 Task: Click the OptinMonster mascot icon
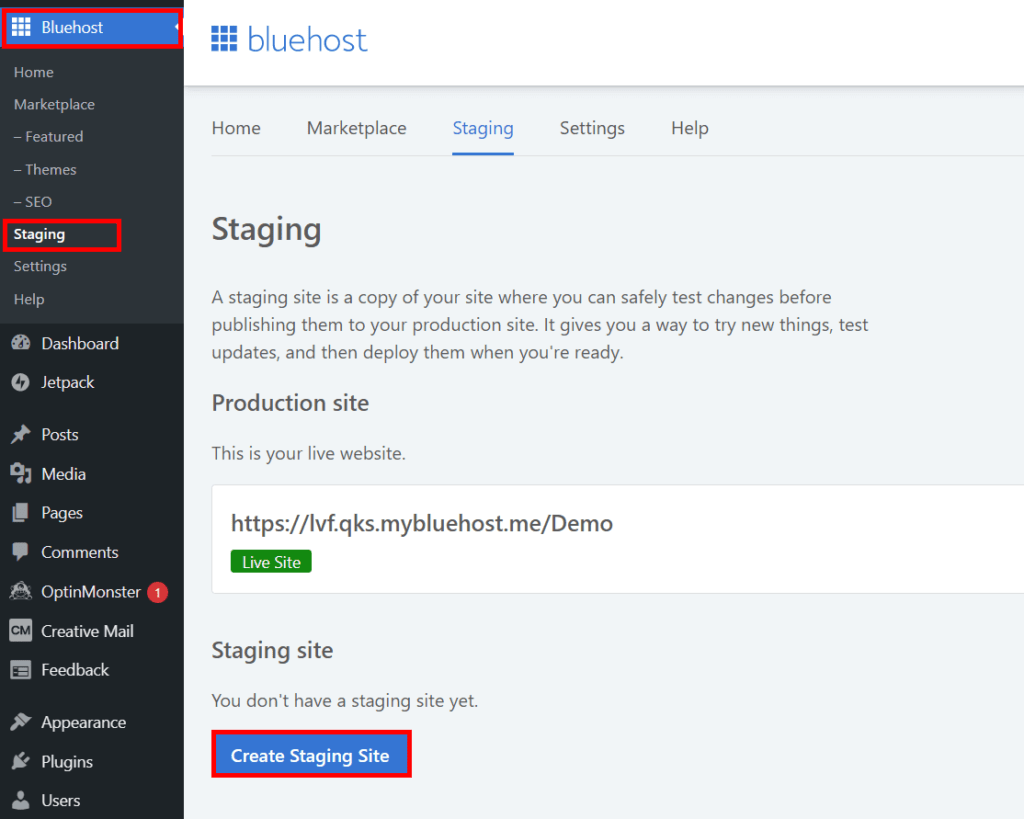tap(21, 591)
